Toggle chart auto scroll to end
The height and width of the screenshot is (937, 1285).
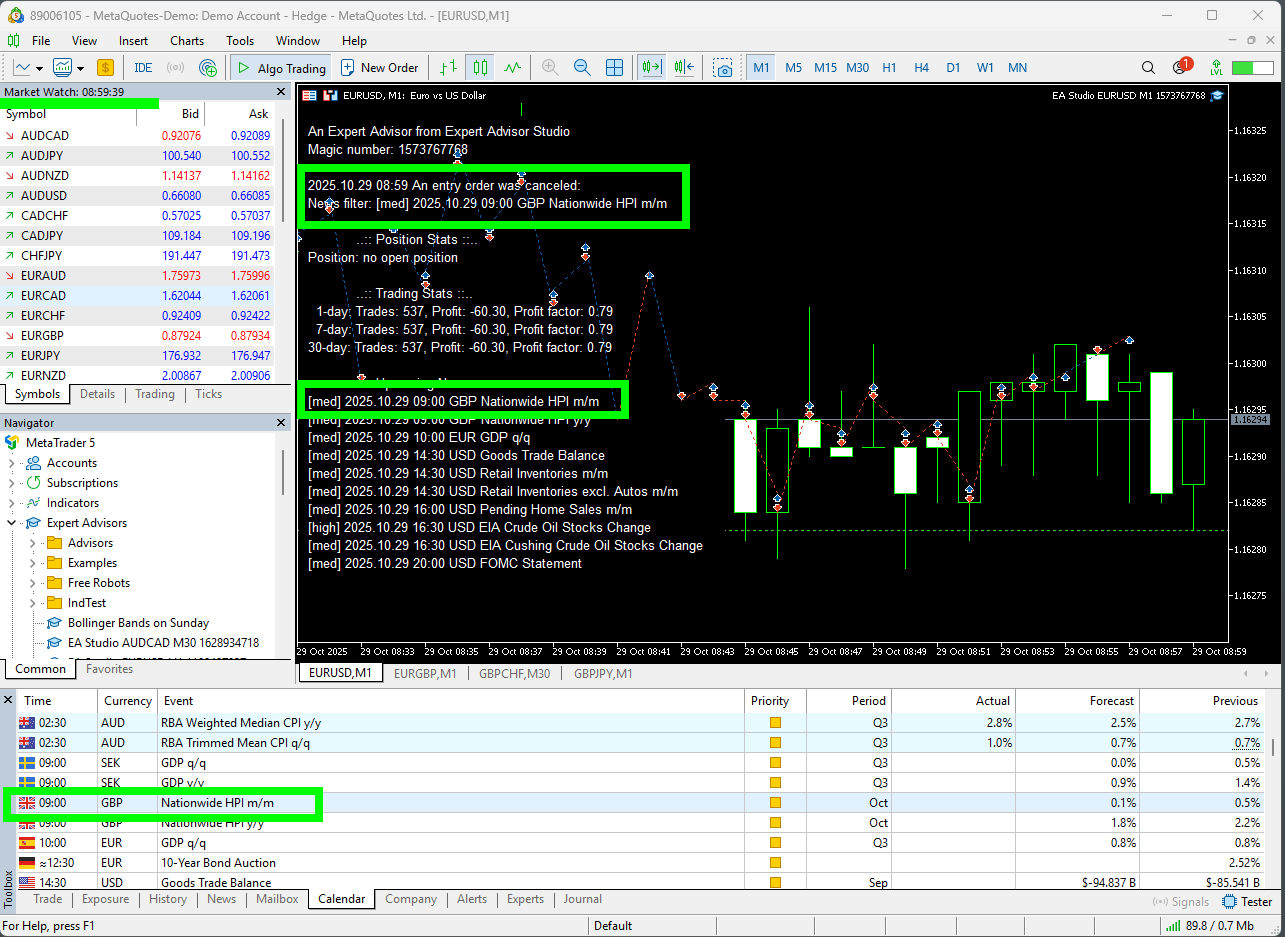pos(652,68)
